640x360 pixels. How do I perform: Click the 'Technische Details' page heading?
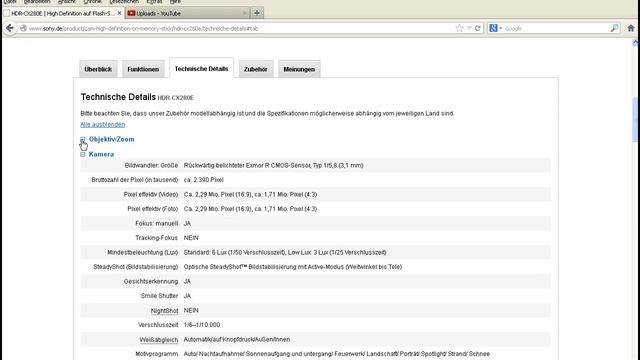click(118, 97)
